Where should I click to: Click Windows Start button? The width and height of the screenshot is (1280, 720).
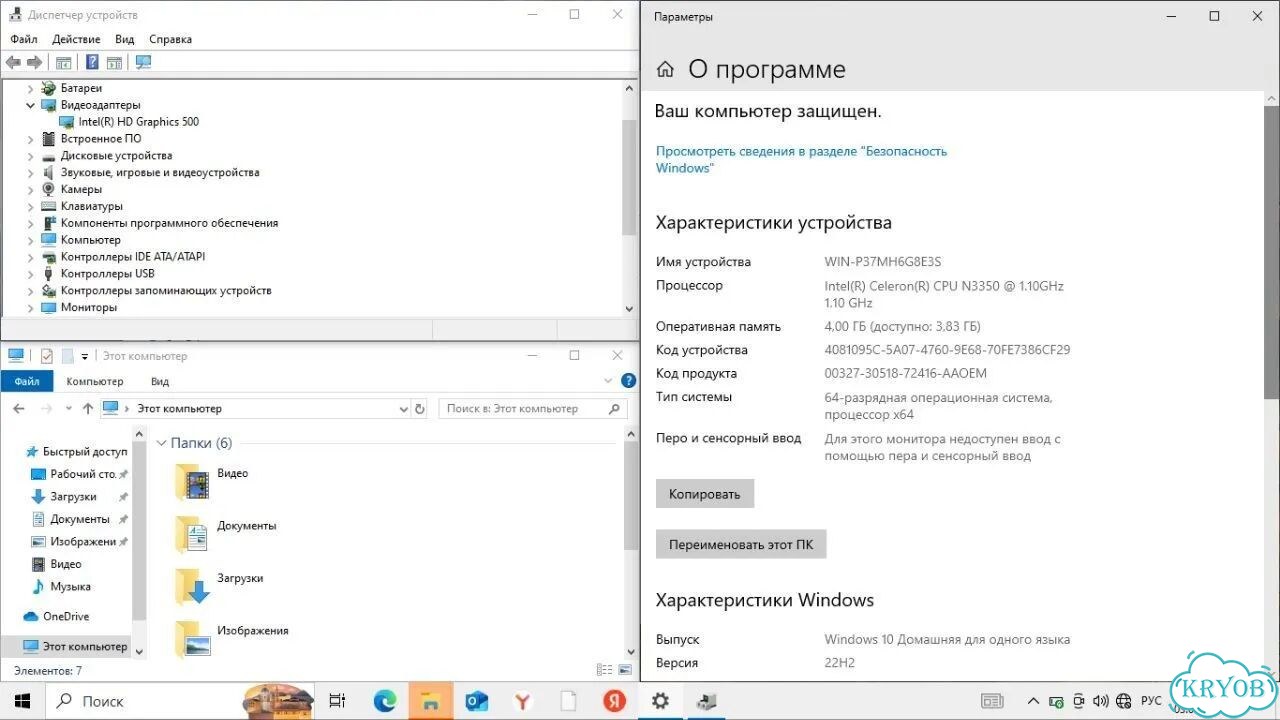pos(22,701)
